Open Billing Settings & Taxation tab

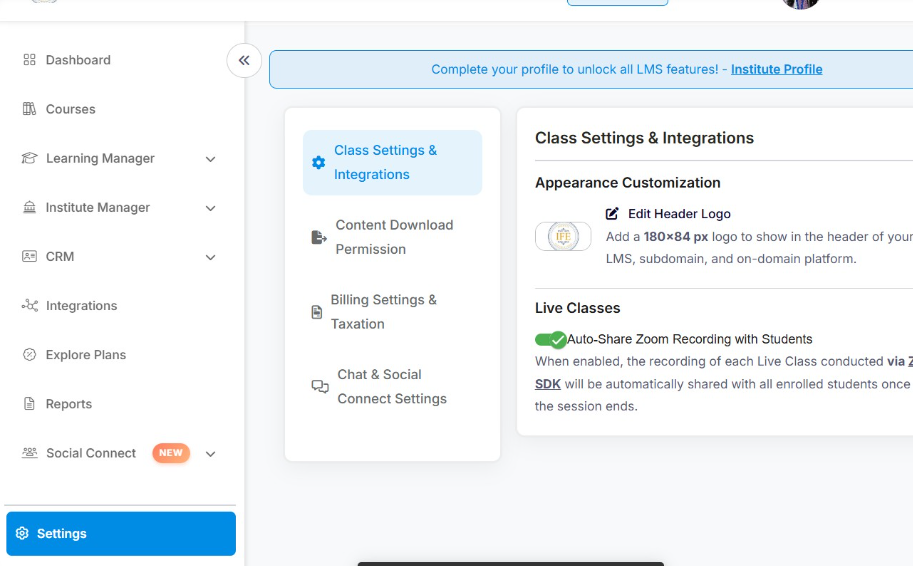383,312
